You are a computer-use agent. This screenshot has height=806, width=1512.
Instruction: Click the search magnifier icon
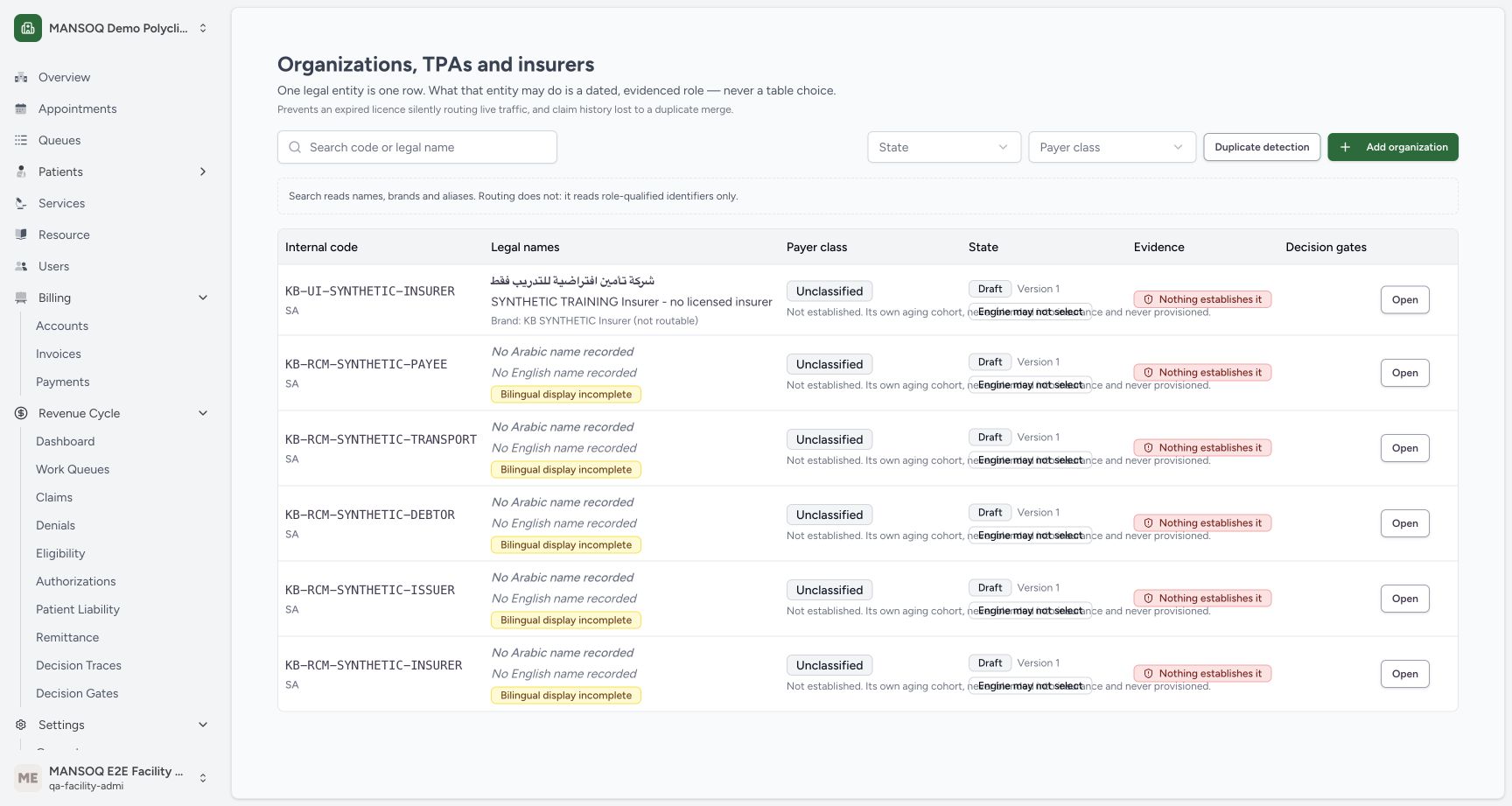pos(295,147)
